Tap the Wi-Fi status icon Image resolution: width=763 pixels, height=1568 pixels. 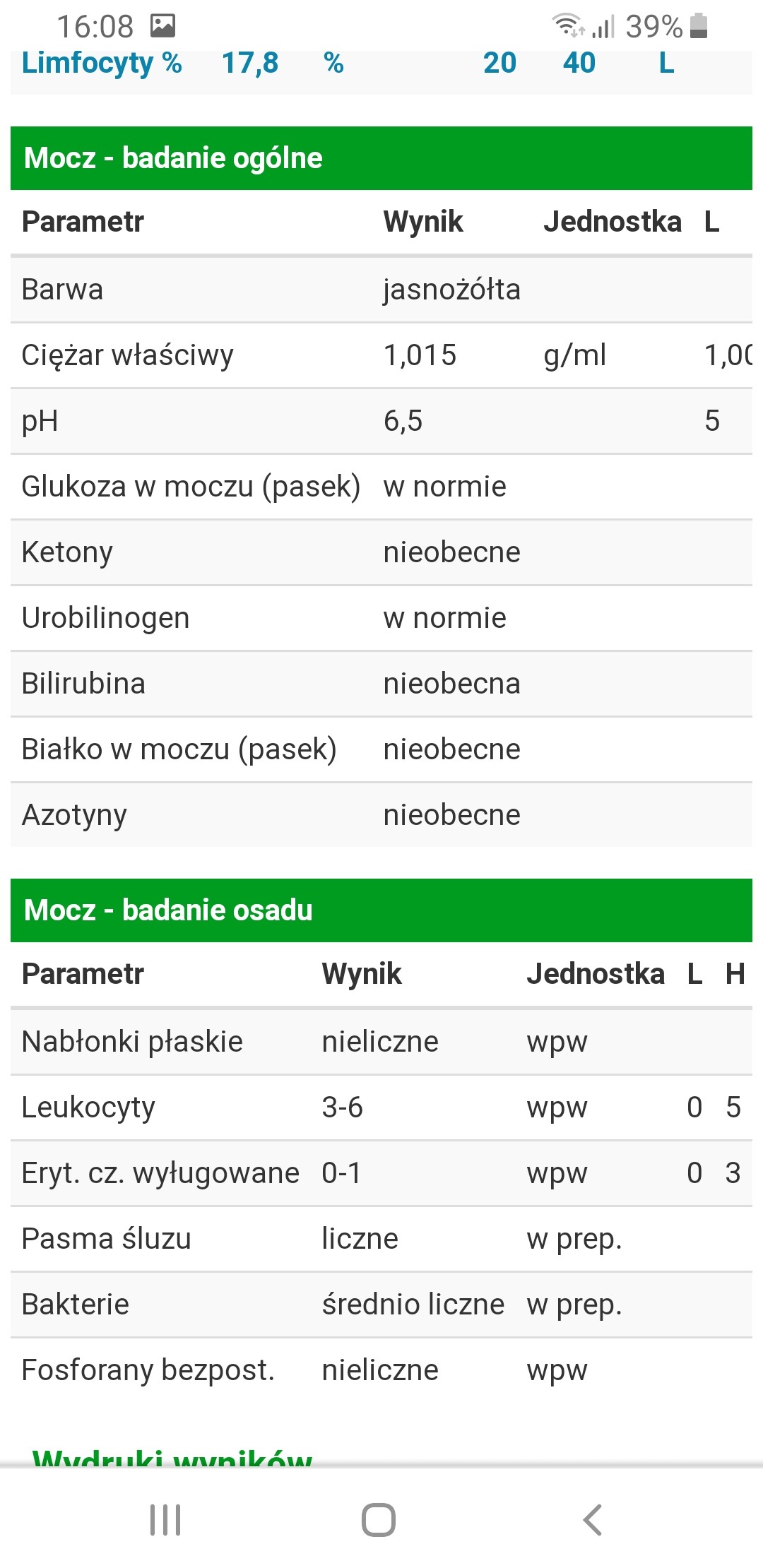pos(567,26)
